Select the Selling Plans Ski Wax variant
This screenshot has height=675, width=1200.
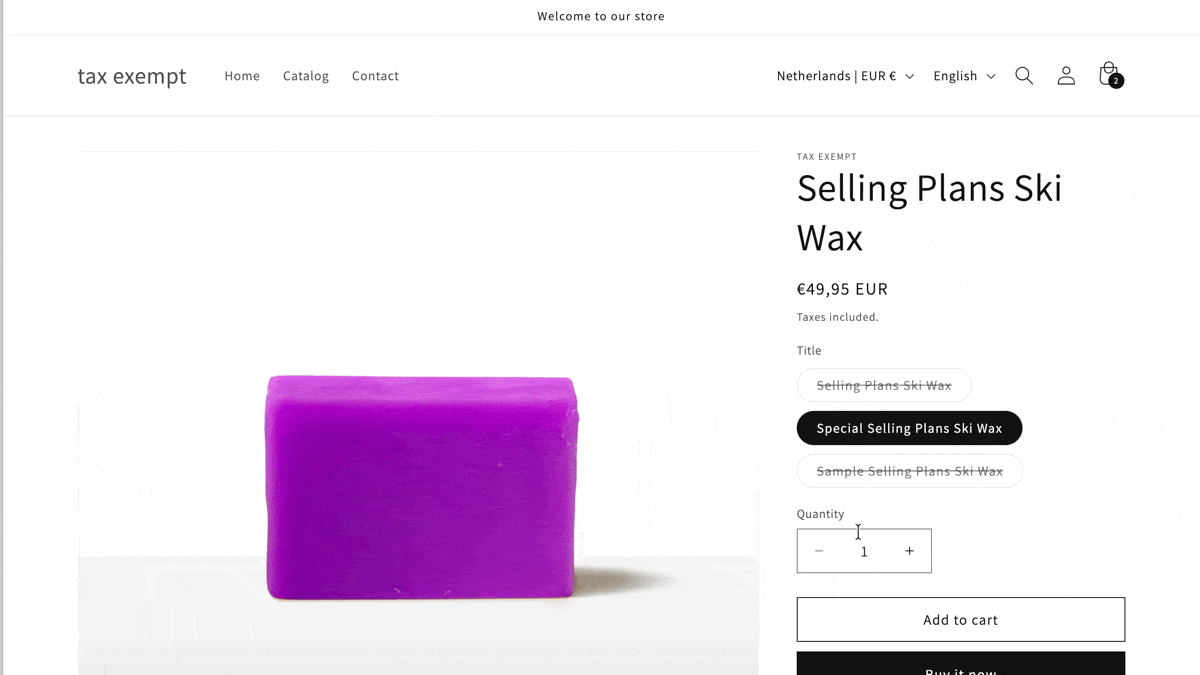coord(884,385)
